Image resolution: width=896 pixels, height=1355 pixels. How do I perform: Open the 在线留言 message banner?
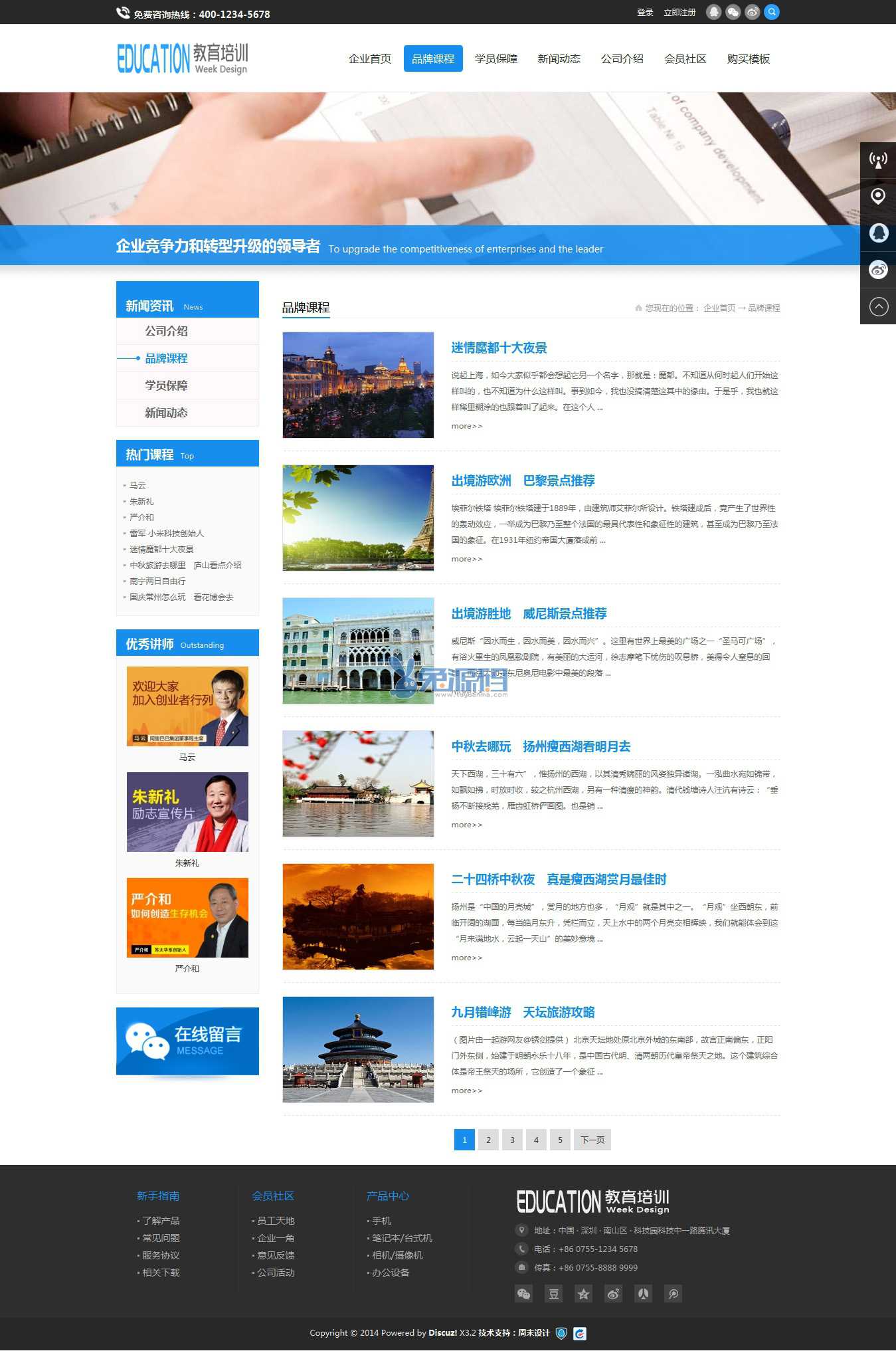click(187, 1041)
